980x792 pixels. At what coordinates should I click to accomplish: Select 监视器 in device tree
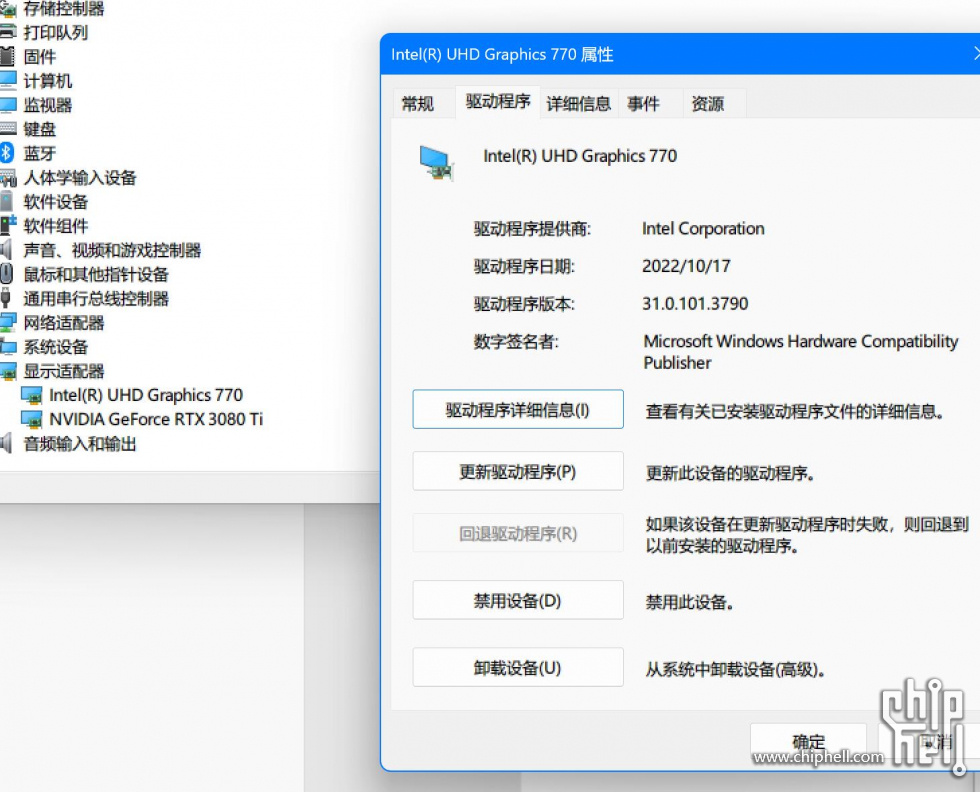(x=48, y=105)
